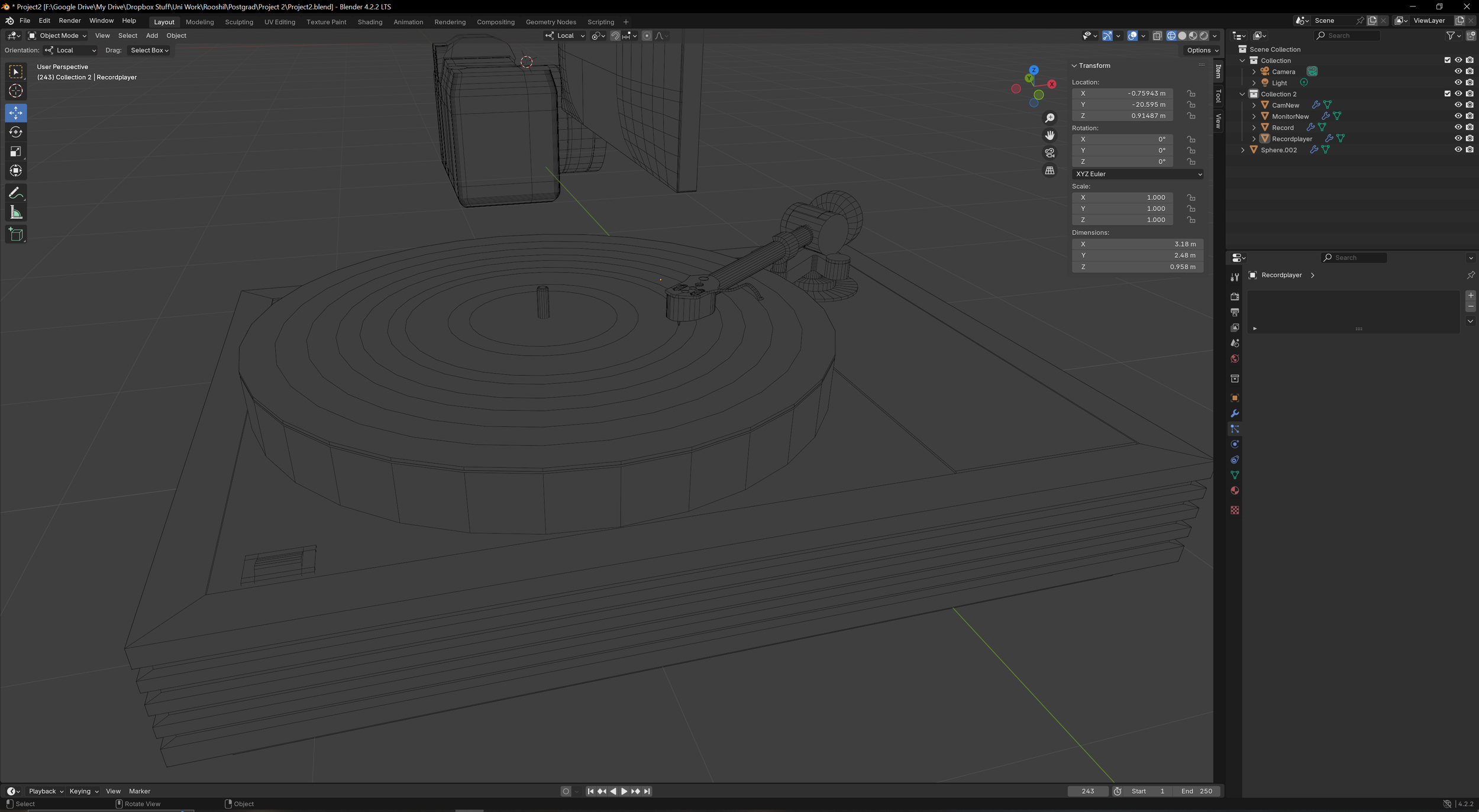Viewport: 1479px width, 812px height.
Task: Activate the Measure tool
Action: click(15, 211)
